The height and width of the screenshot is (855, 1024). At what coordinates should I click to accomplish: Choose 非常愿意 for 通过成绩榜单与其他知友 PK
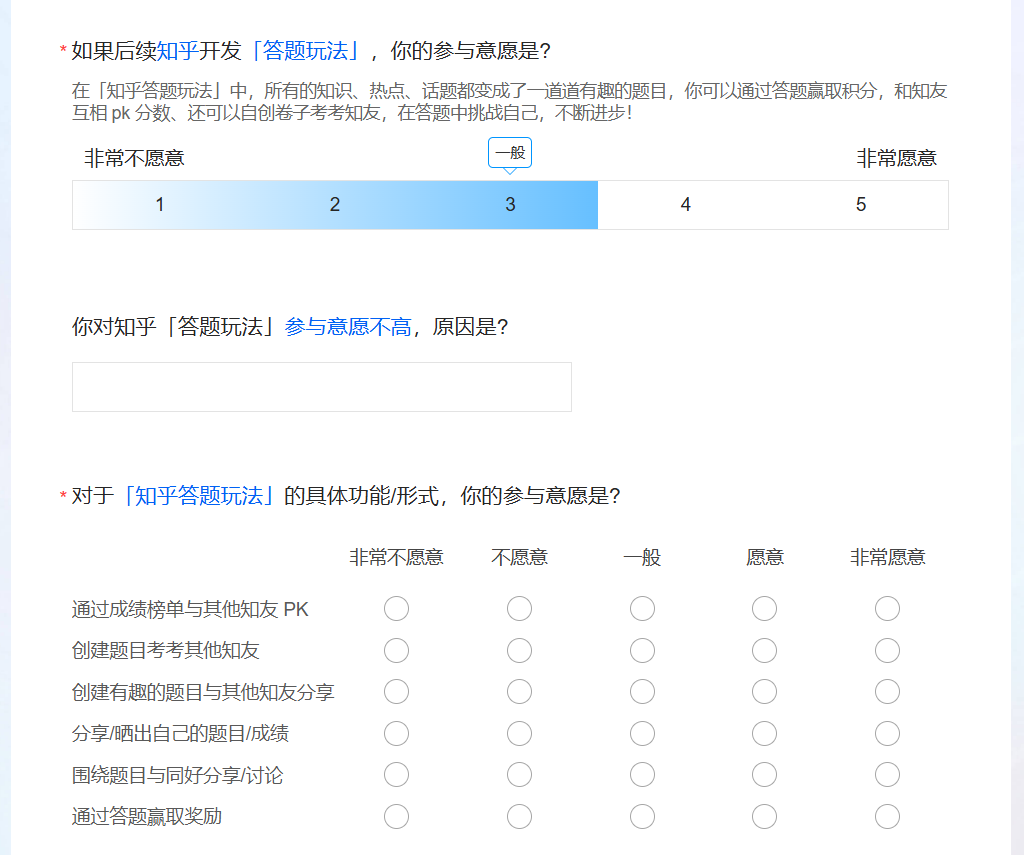tap(888, 608)
